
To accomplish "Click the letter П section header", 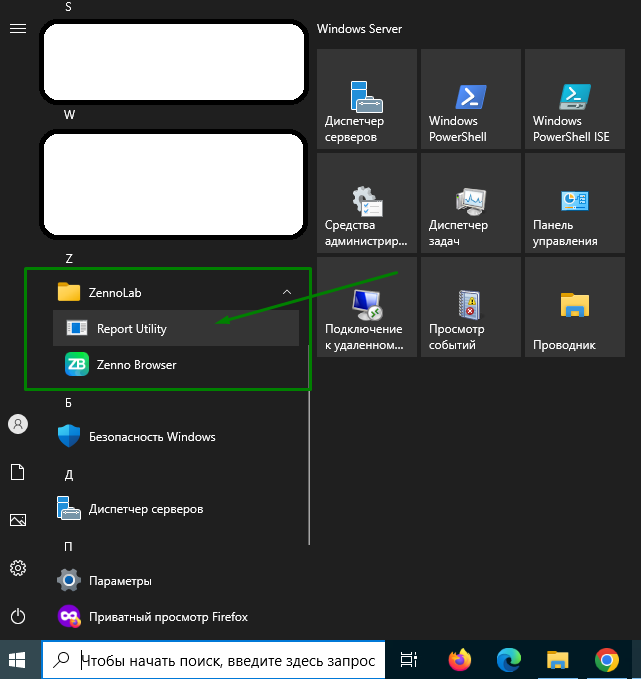I will (x=68, y=546).
